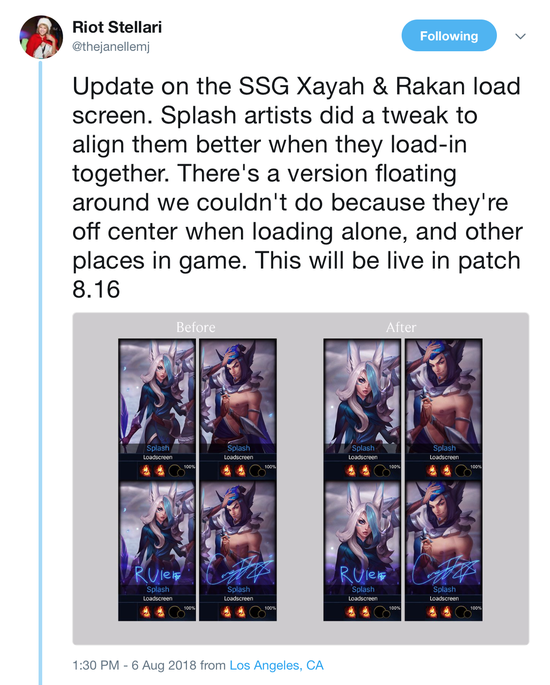Click the tweet text mentioning patch 8.16
This screenshot has height=685, width=550.
[297, 187]
